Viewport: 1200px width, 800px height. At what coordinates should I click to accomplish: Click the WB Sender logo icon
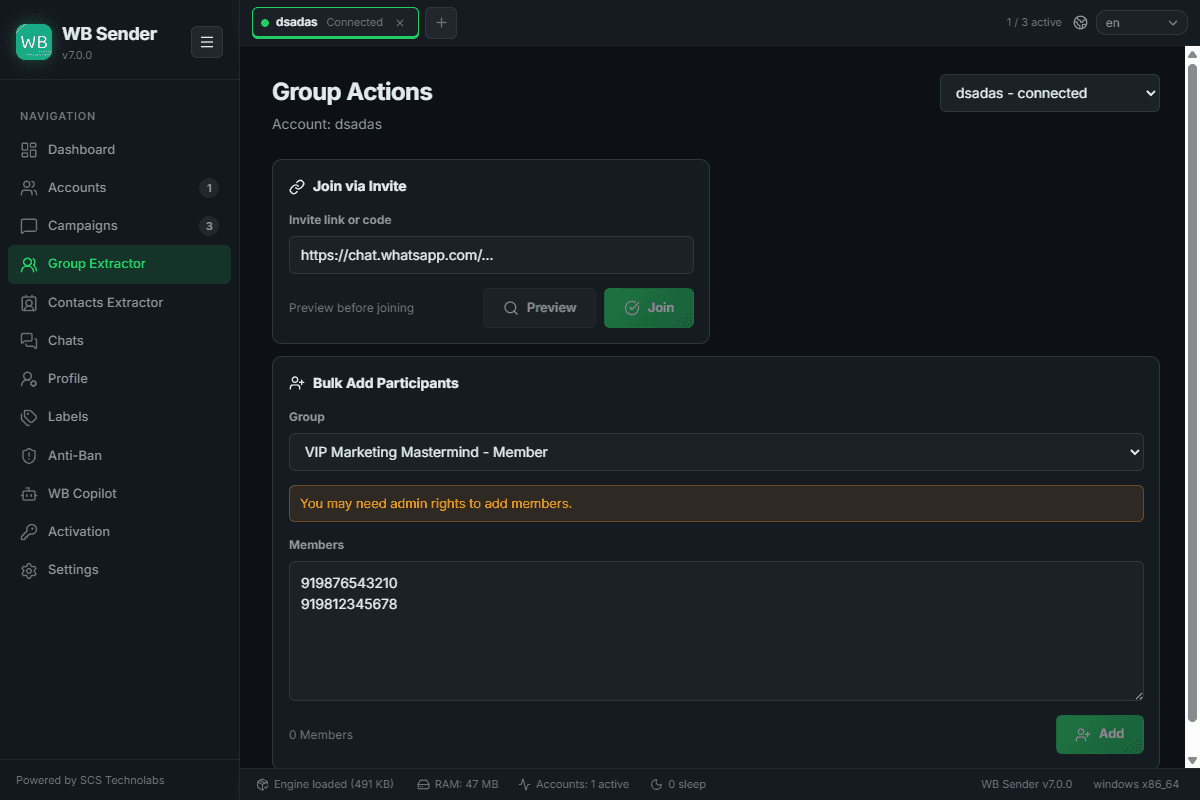pyautogui.click(x=34, y=42)
